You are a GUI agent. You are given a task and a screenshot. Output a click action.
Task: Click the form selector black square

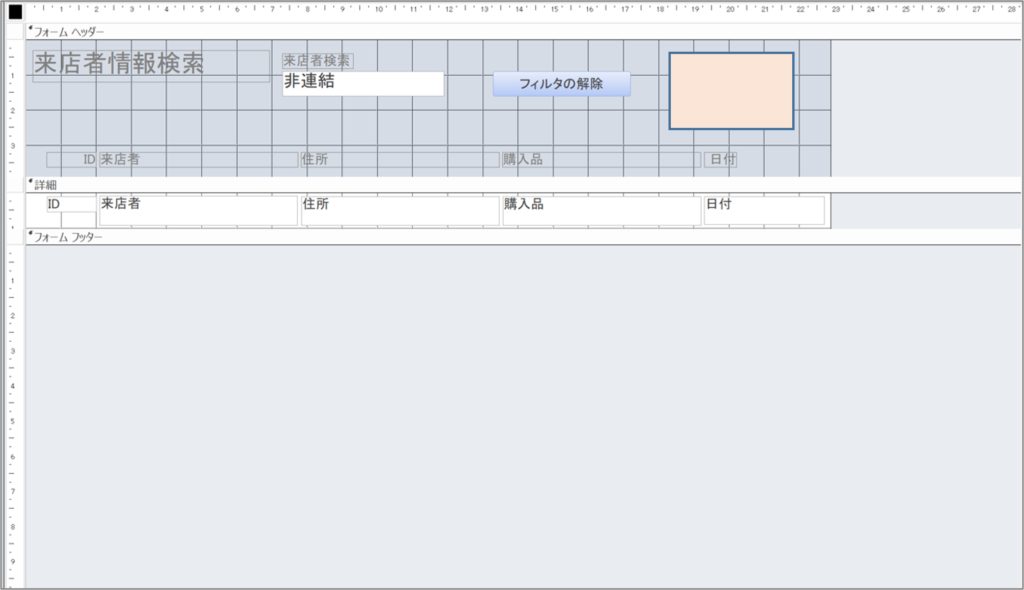15,11
